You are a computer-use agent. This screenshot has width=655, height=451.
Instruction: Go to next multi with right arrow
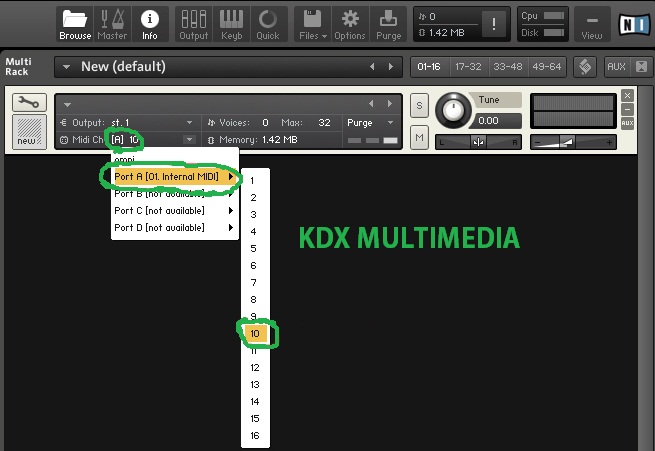pos(391,67)
